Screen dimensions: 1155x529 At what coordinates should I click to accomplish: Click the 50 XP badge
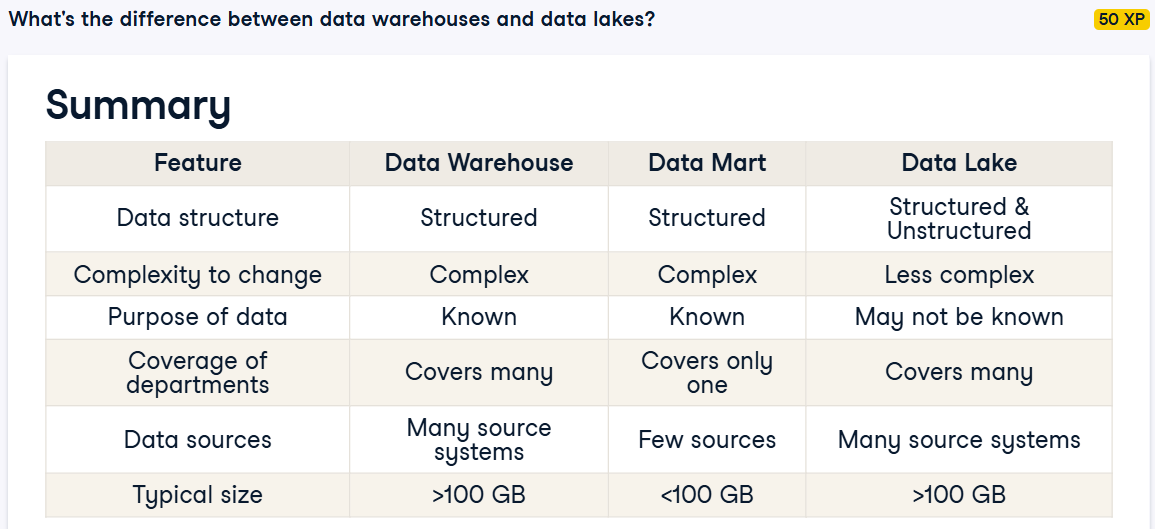[1121, 19]
